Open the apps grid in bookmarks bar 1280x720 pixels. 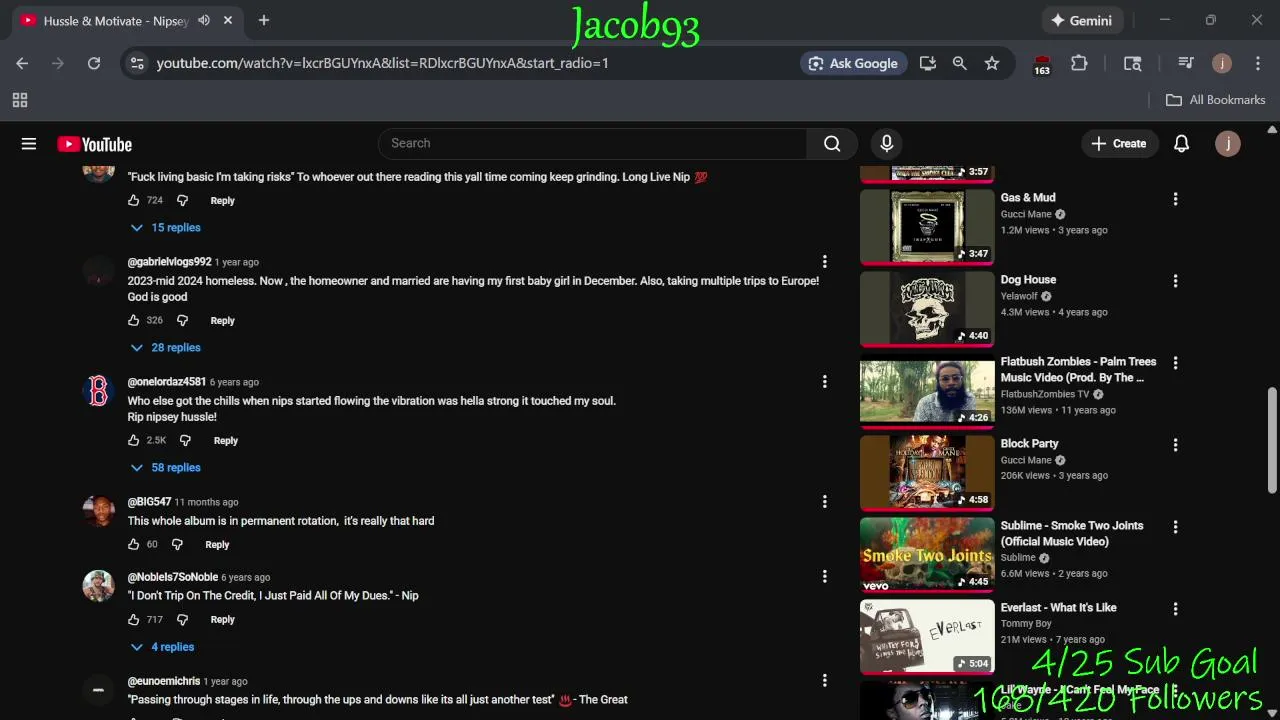tap(20, 100)
